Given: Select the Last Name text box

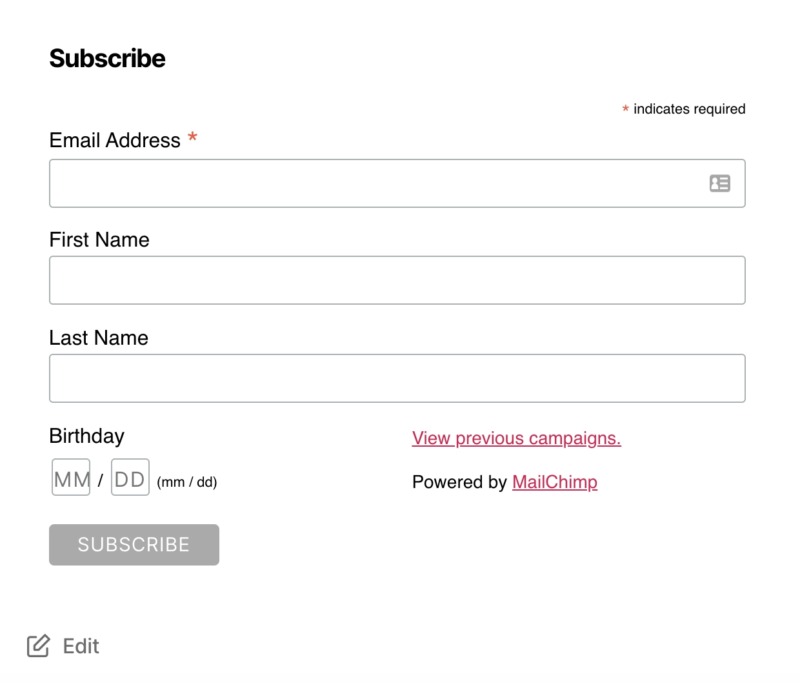Looking at the screenshot, I should tap(397, 378).
